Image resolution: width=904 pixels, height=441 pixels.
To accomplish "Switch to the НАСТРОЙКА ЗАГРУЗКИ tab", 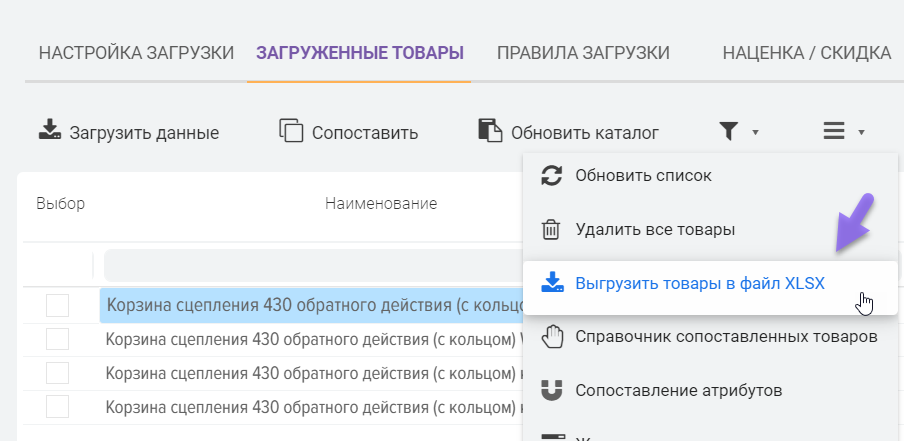I will click(136, 53).
